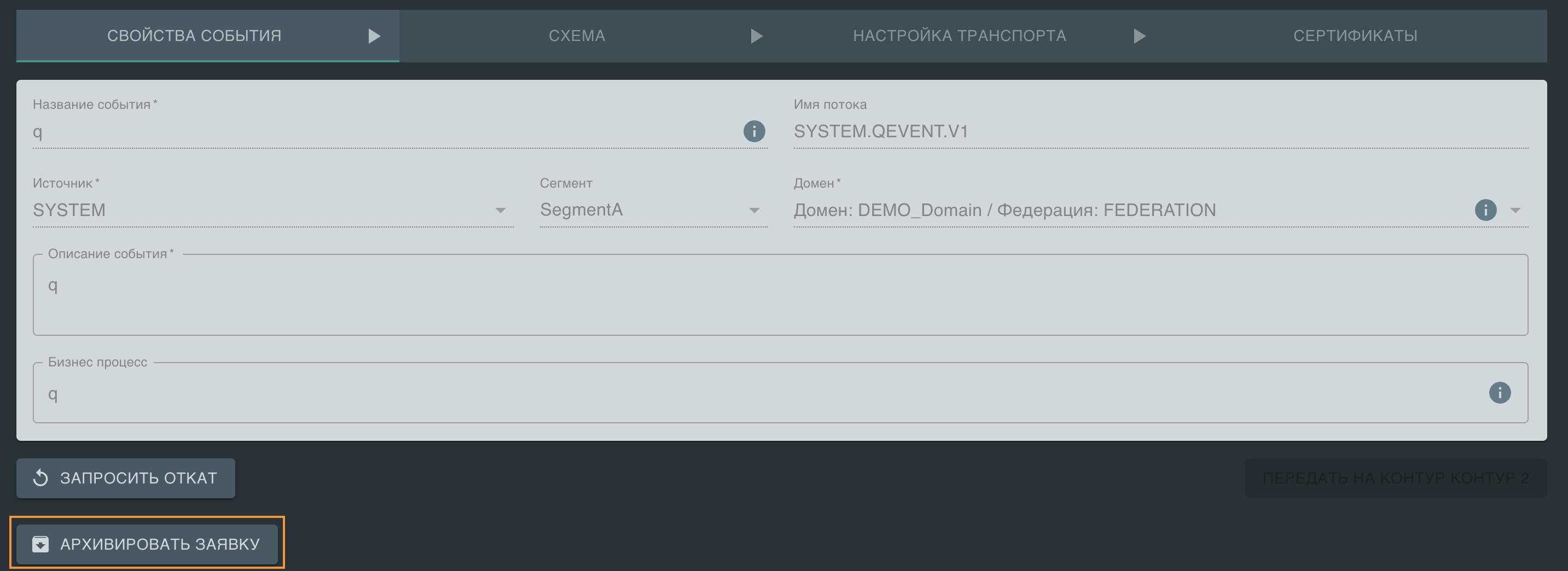Expand the Домен dropdown arrow
Screen dimensions: 1568x571
1515,210
